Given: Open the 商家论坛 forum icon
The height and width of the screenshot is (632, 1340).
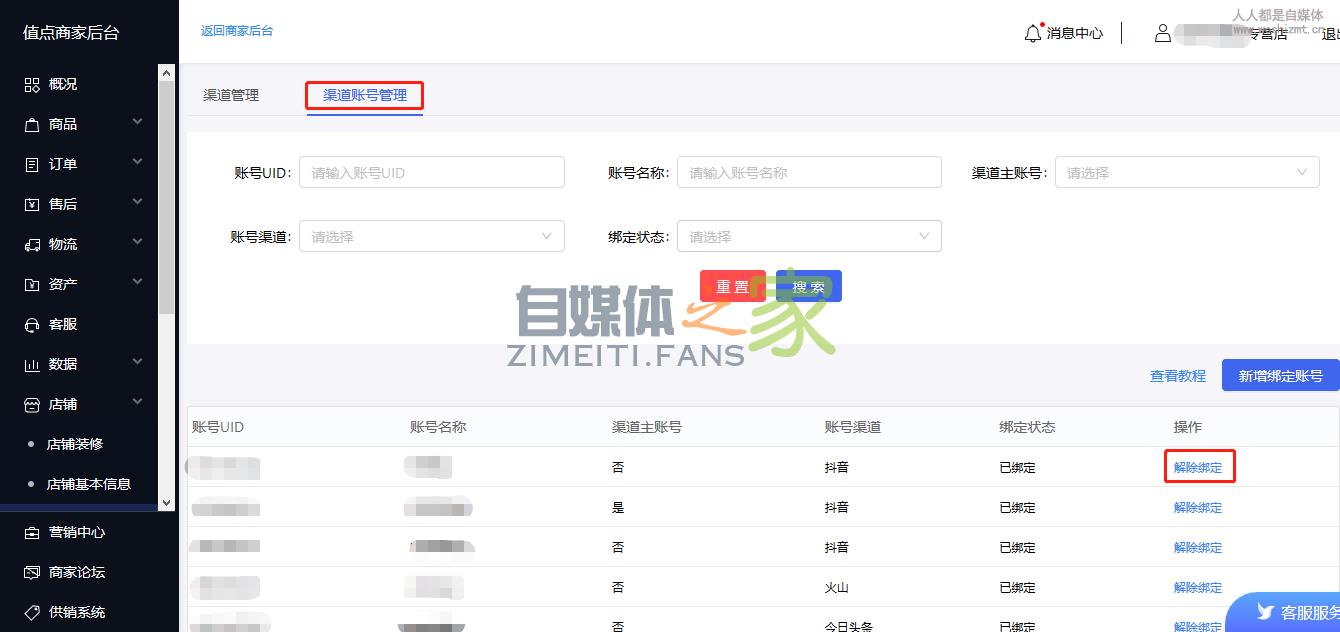Looking at the screenshot, I should coord(32,573).
